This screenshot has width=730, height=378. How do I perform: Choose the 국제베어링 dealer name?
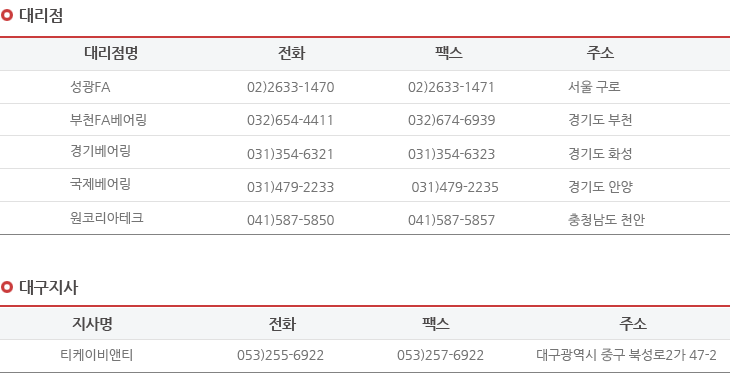pyautogui.click(x=100, y=184)
